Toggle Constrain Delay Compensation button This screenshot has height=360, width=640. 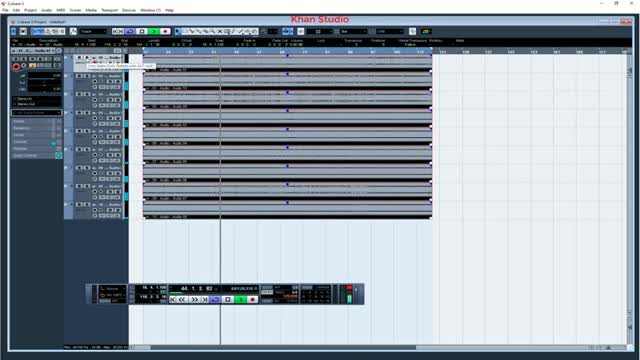coord(23,31)
